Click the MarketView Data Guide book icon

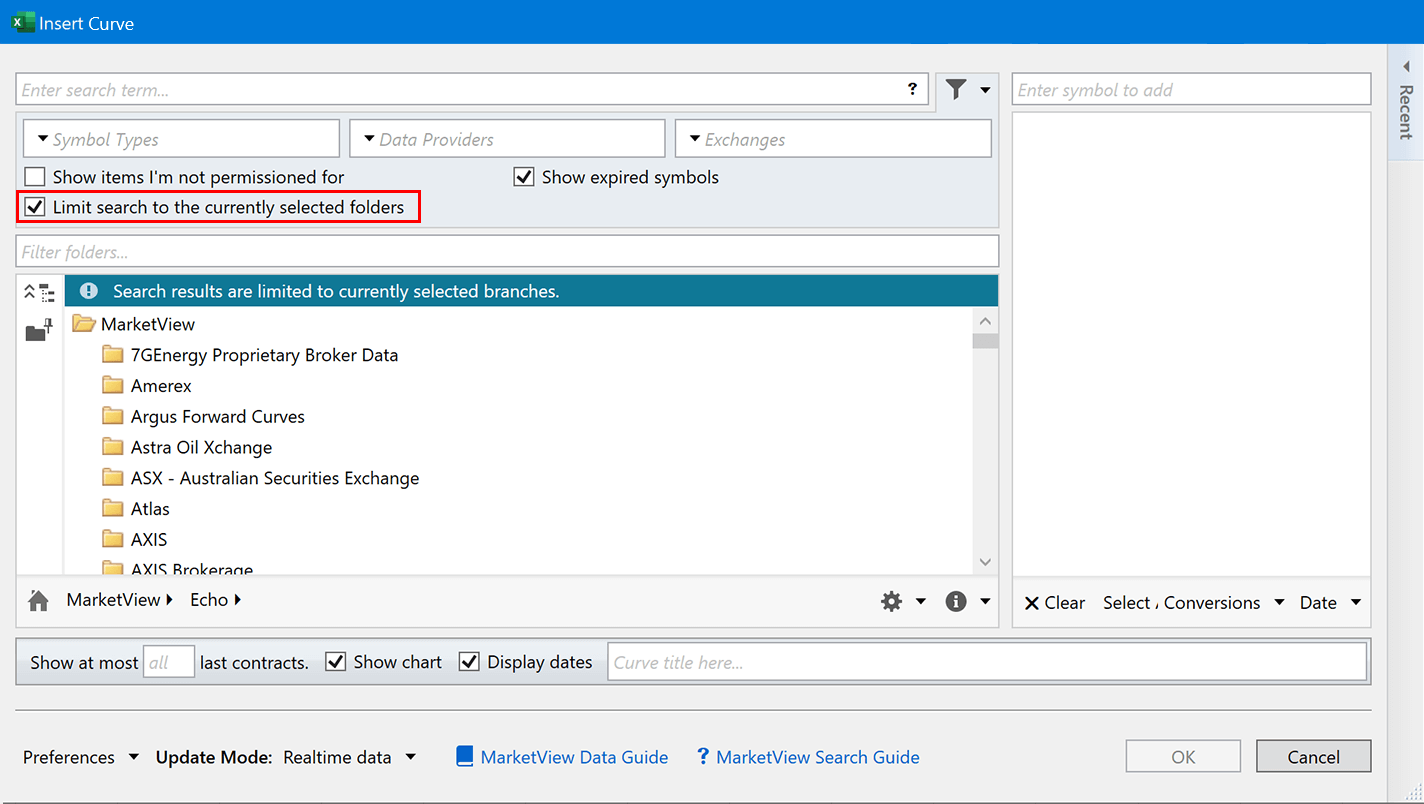464,757
